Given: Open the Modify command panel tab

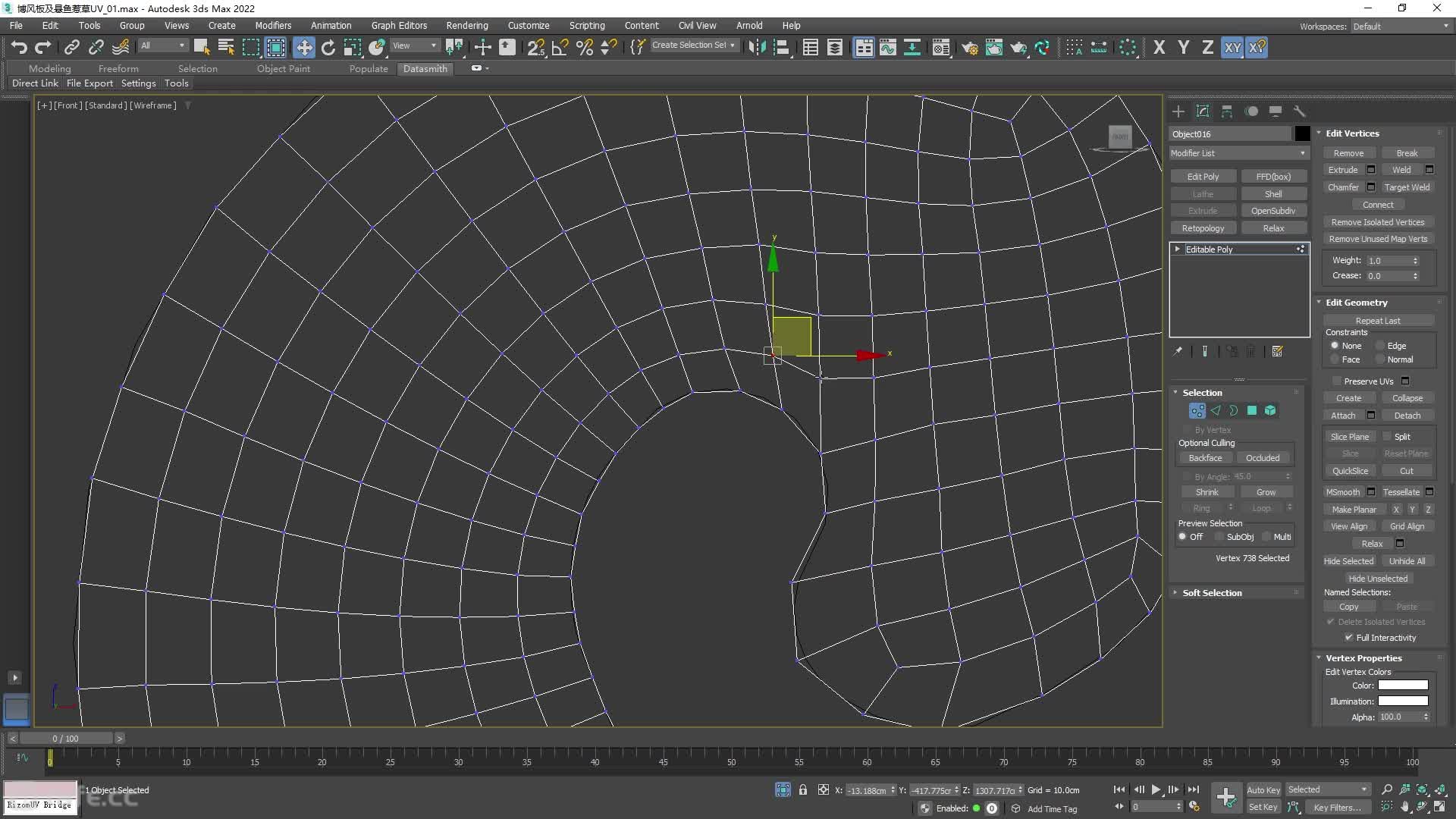Looking at the screenshot, I should pos(1203,111).
